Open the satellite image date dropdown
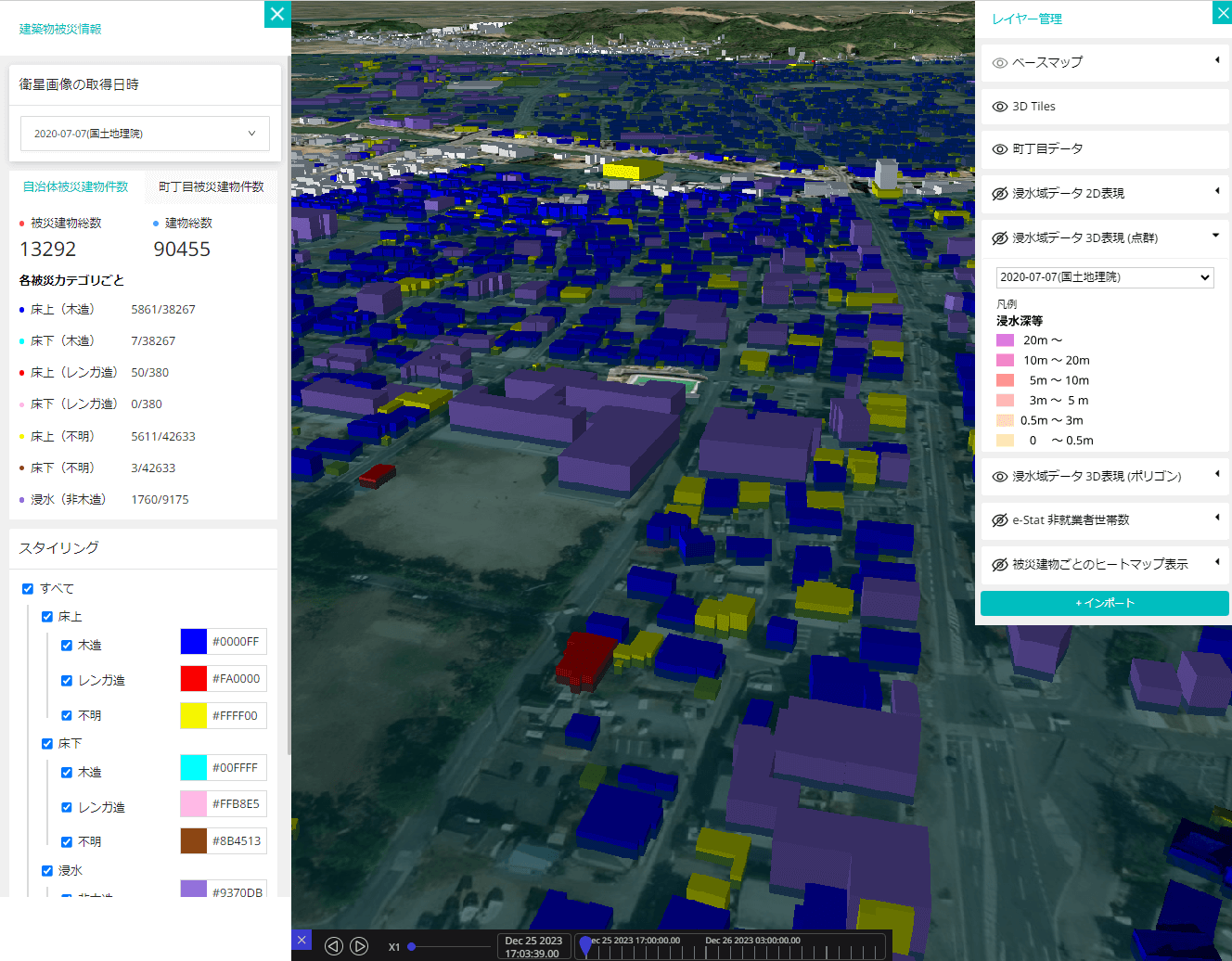This screenshot has width=1232, height=961. pos(145,134)
